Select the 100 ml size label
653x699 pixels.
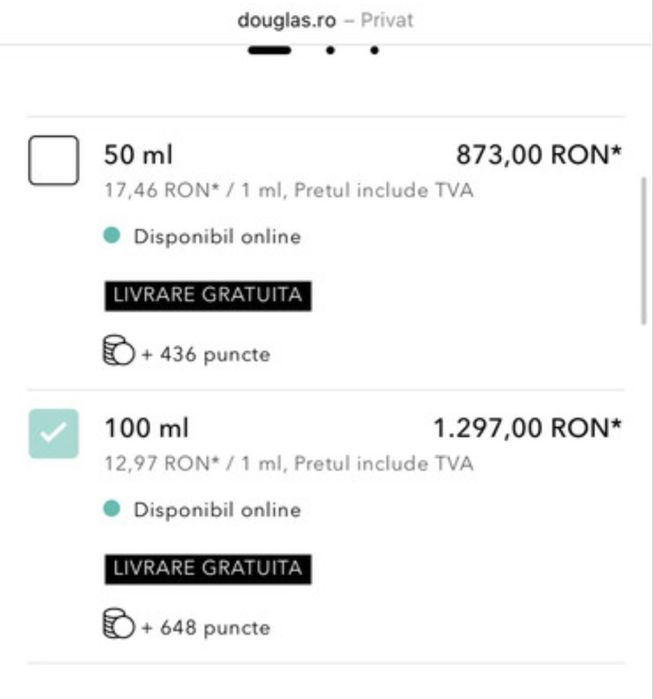click(x=147, y=428)
